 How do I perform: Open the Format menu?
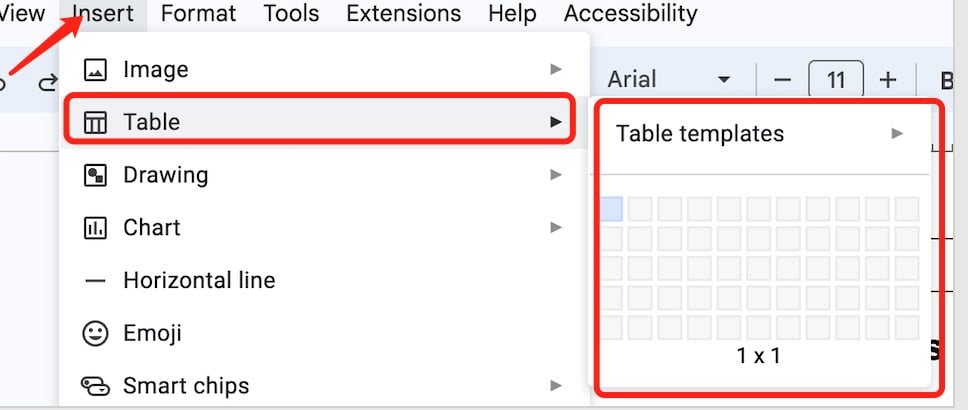click(198, 14)
